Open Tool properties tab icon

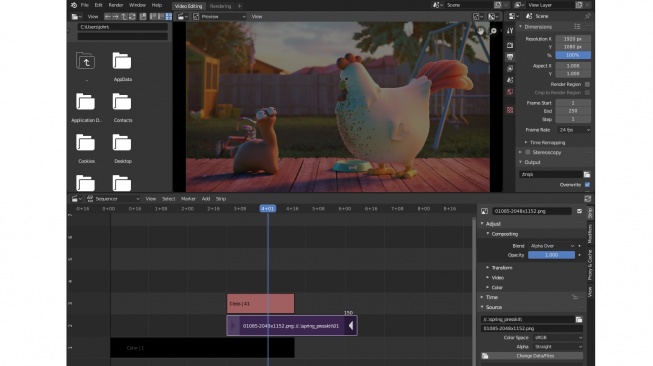click(x=510, y=31)
